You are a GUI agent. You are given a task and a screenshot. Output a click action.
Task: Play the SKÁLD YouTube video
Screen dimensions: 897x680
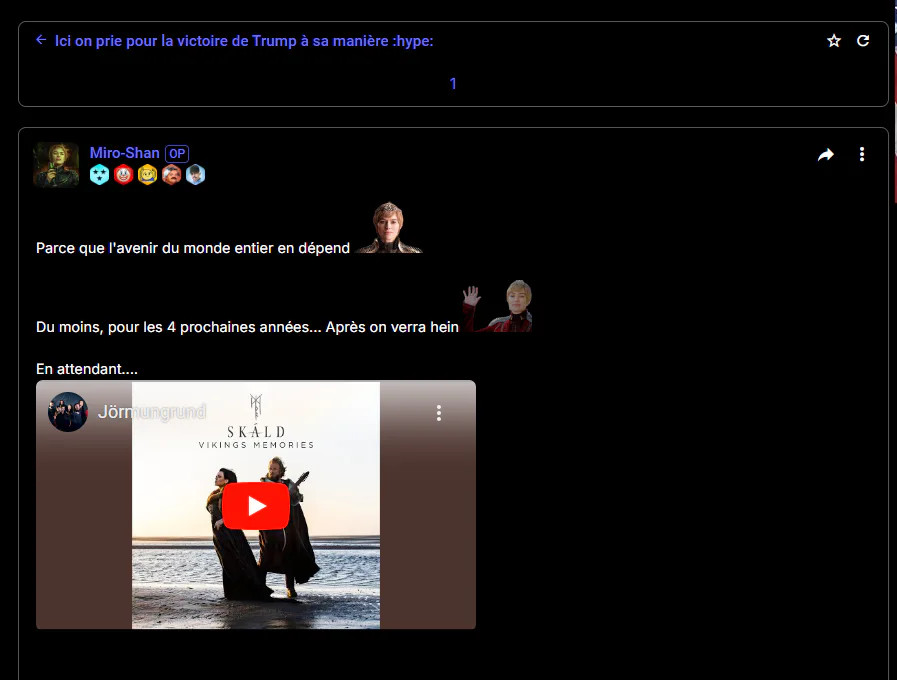point(256,506)
